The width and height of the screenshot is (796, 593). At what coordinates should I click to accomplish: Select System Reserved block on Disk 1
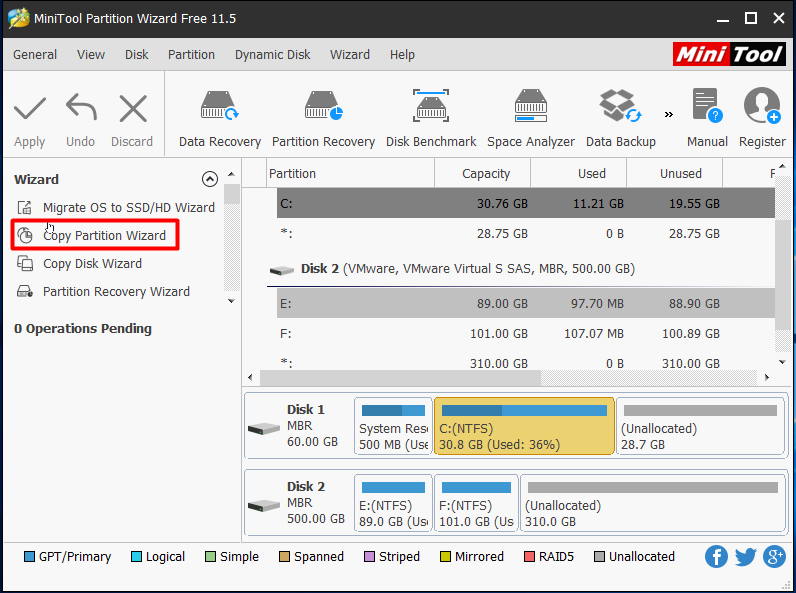pyautogui.click(x=393, y=426)
